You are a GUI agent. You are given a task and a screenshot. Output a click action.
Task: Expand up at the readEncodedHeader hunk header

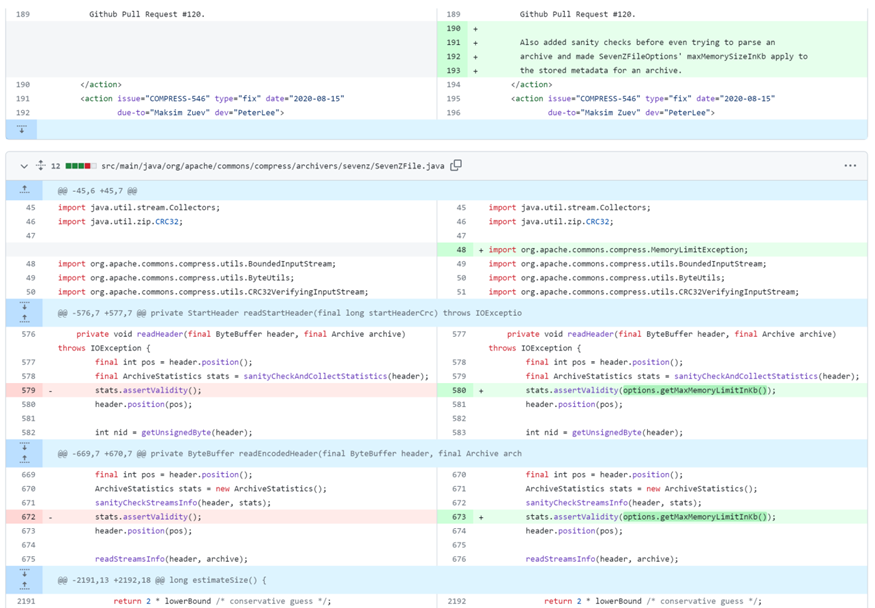coord(24,460)
